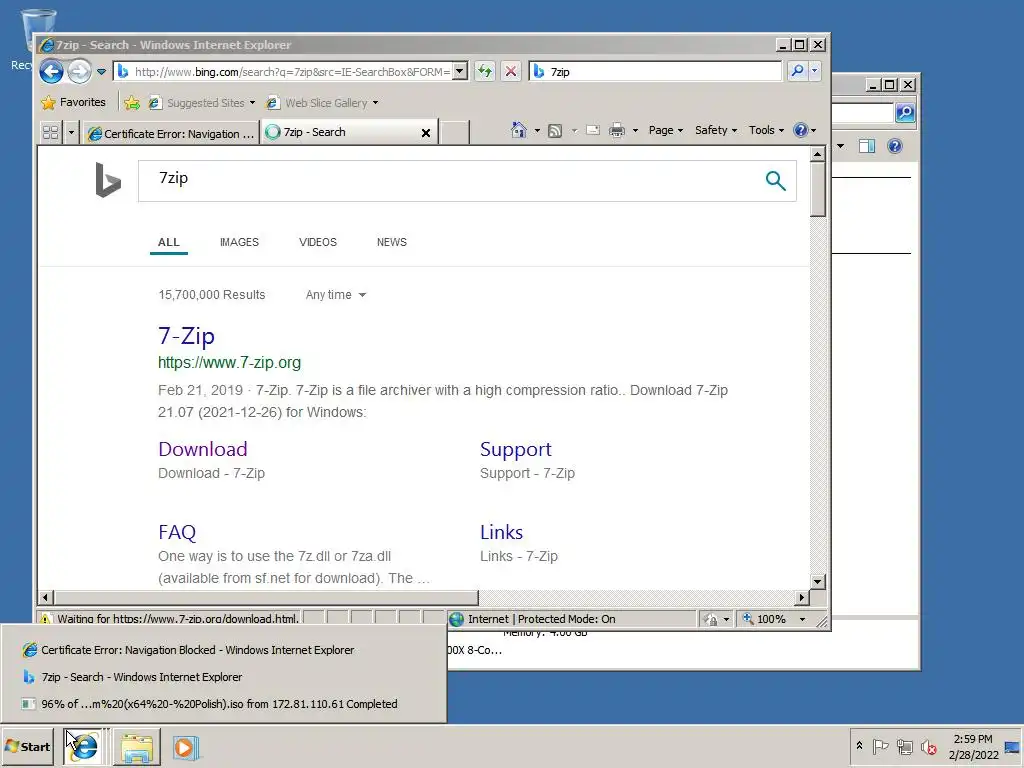Click the https://www.7-zip.org URL link
1024x768 pixels.
(x=229, y=362)
